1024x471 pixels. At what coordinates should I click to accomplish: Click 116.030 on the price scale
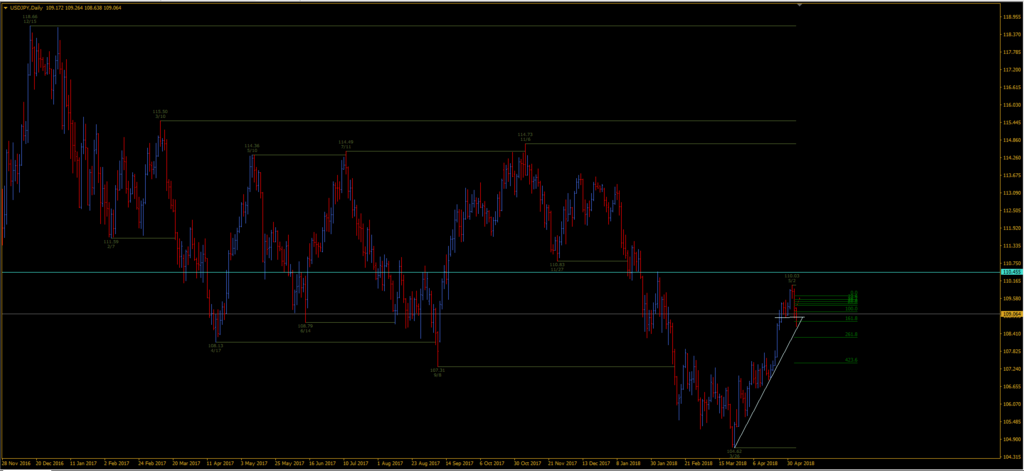point(1012,105)
